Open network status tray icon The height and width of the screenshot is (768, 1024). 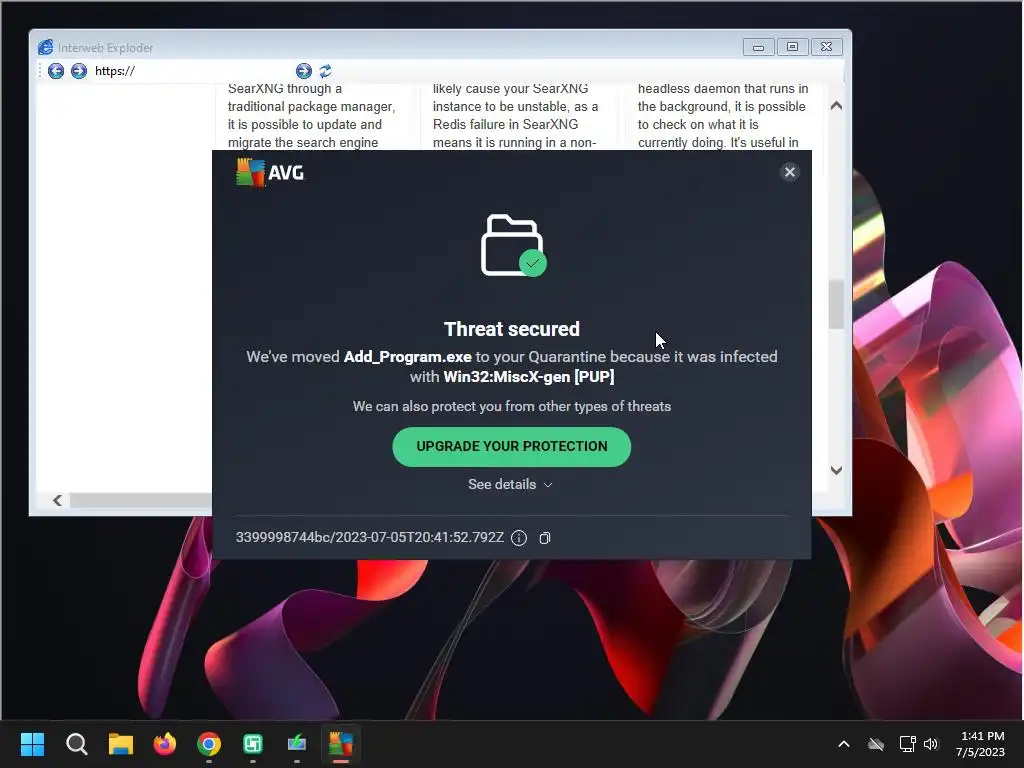907,744
